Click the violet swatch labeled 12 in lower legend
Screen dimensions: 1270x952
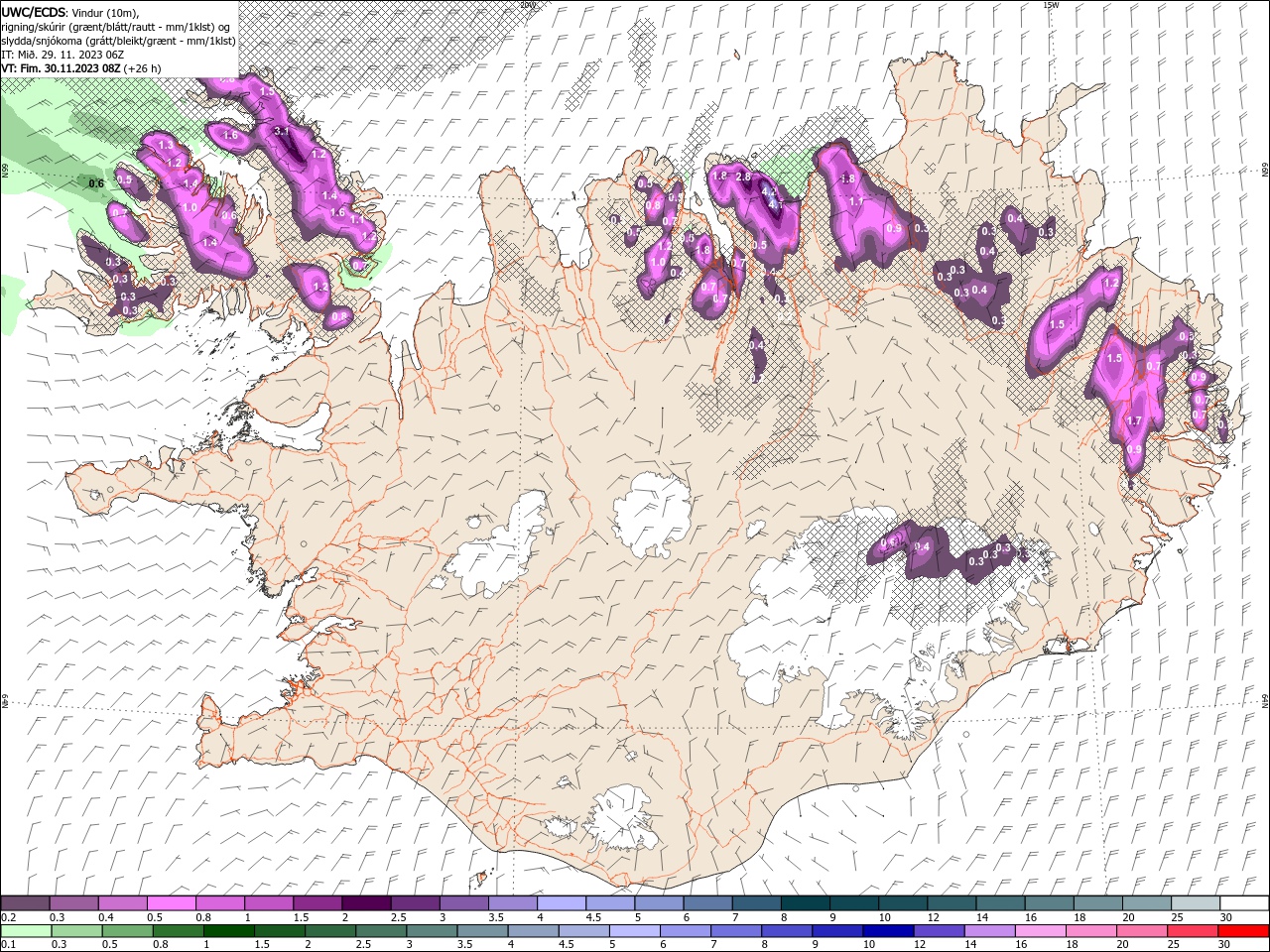(x=940, y=931)
